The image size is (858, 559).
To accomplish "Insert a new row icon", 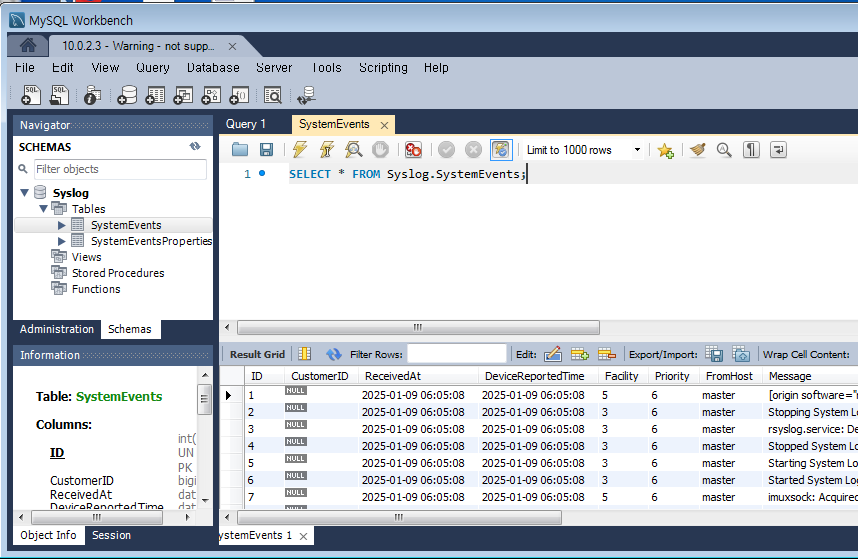I will click(x=579, y=354).
